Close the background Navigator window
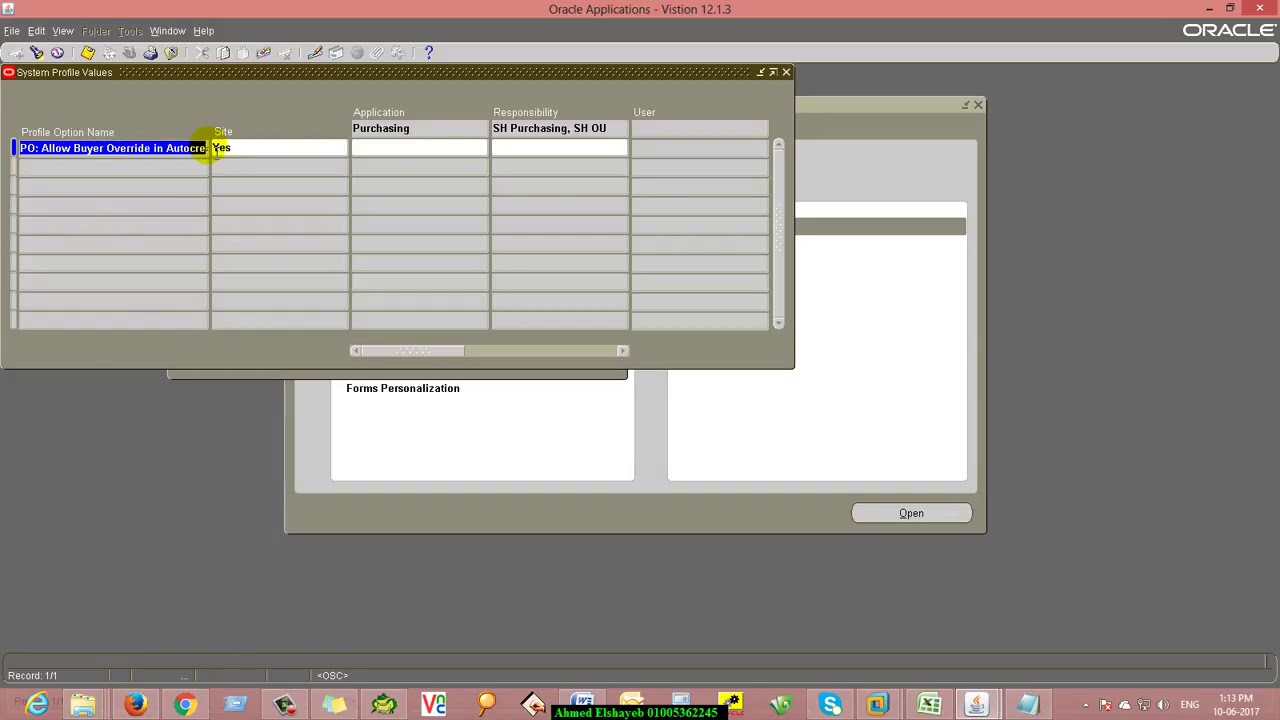 coord(978,104)
